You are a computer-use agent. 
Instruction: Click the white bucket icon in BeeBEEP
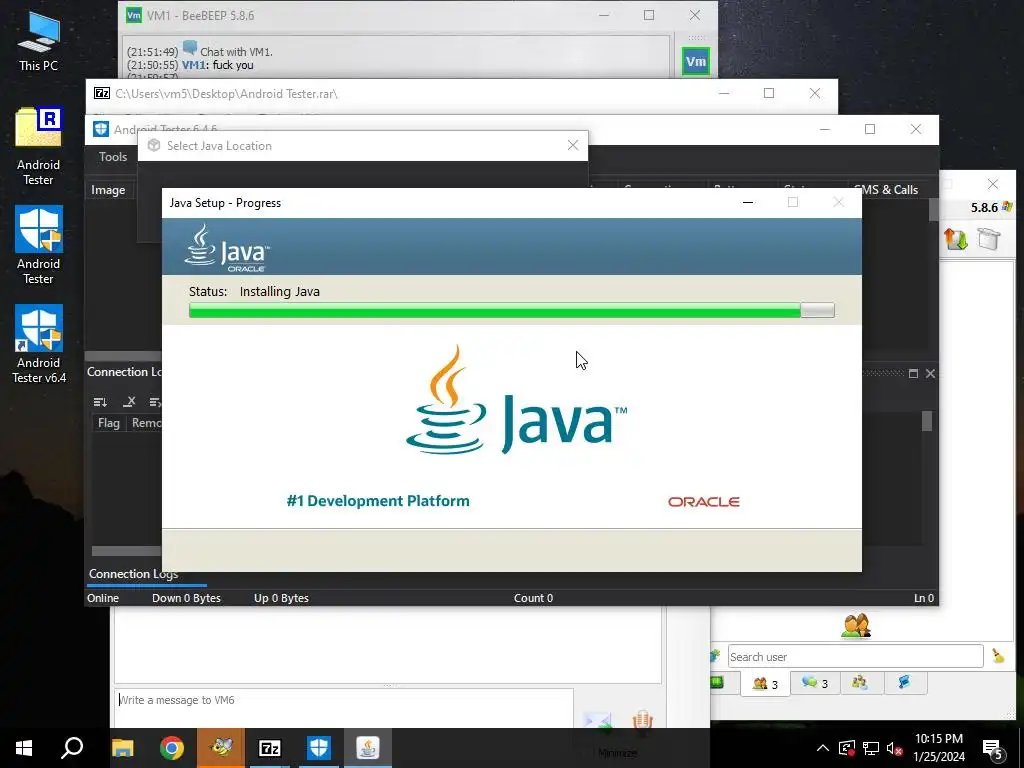[989, 238]
